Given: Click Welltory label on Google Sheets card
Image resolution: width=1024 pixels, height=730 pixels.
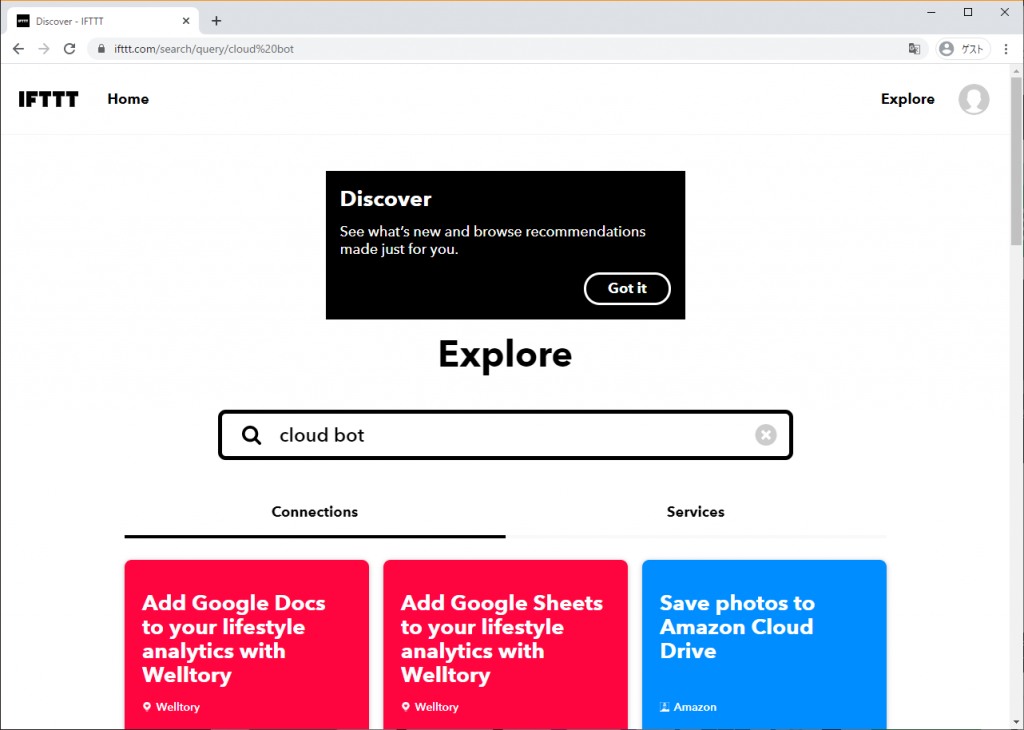Looking at the screenshot, I should point(430,707).
